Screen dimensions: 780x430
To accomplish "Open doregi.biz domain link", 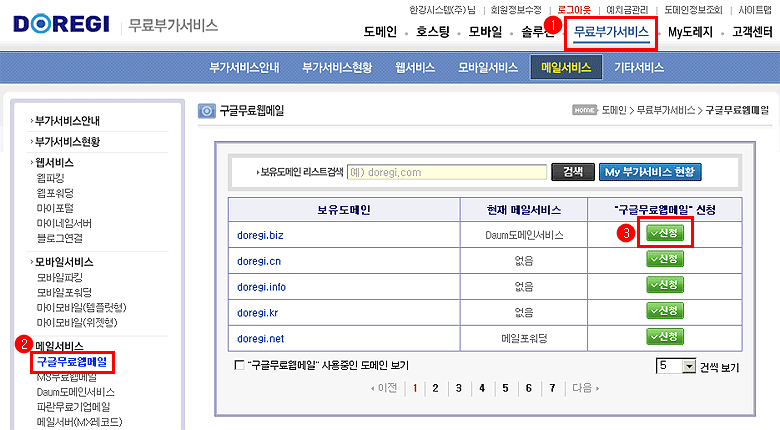I will coord(260,235).
